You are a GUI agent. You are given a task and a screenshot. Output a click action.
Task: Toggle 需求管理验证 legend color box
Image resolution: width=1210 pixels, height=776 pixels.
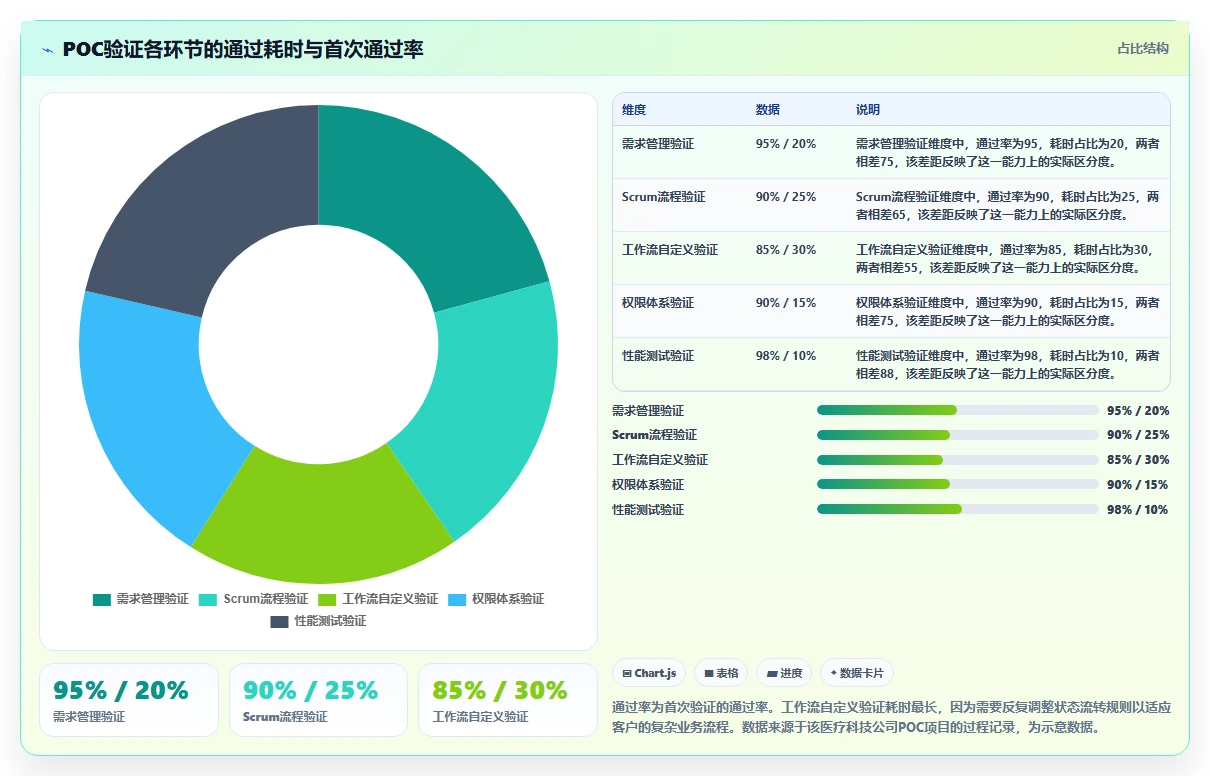102,600
